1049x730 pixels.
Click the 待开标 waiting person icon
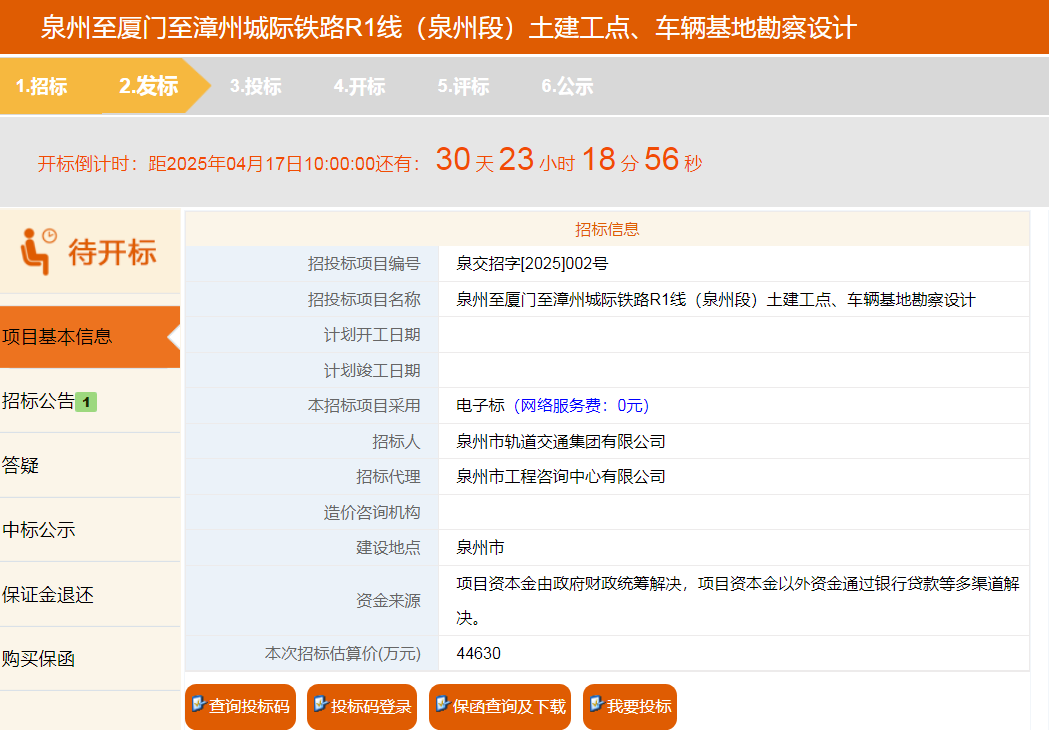39,251
